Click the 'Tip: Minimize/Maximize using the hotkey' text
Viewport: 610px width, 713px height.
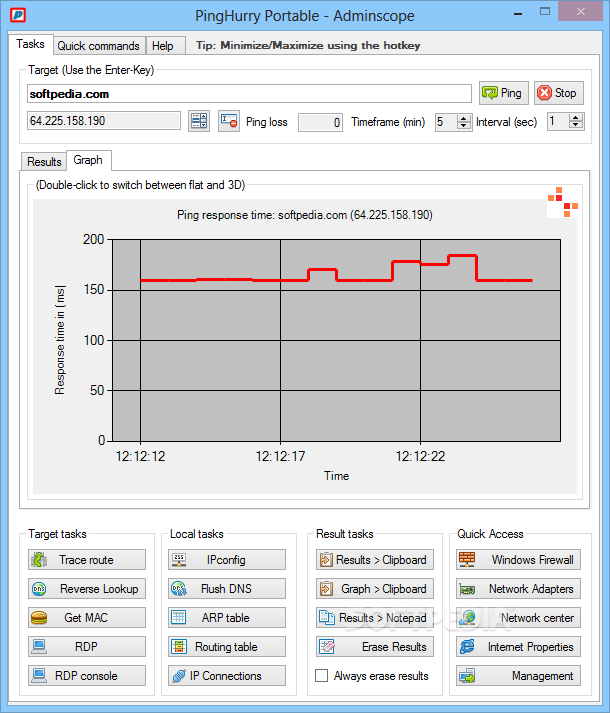click(x=308, y=45)
